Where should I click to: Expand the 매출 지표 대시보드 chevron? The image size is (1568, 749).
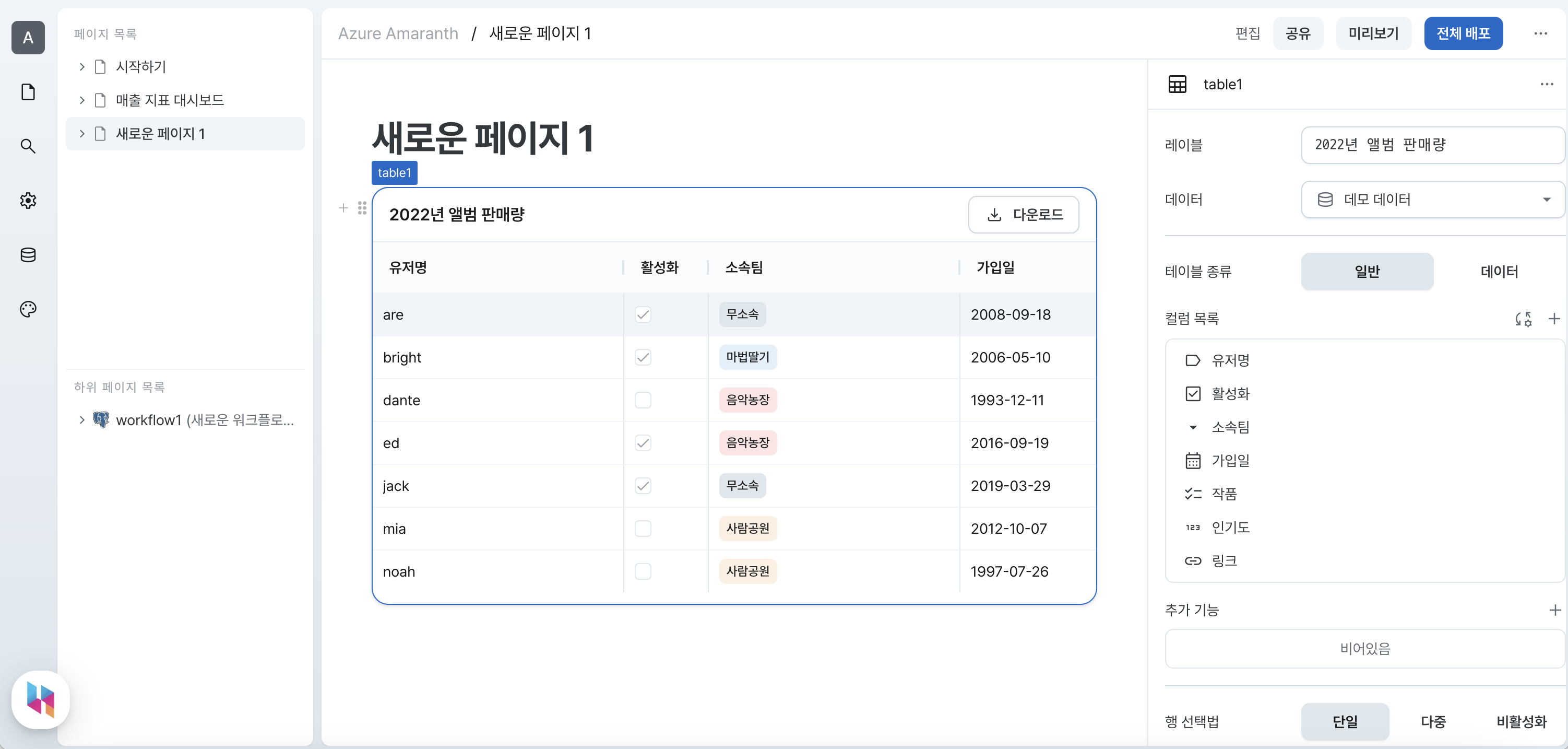(81, 100)
